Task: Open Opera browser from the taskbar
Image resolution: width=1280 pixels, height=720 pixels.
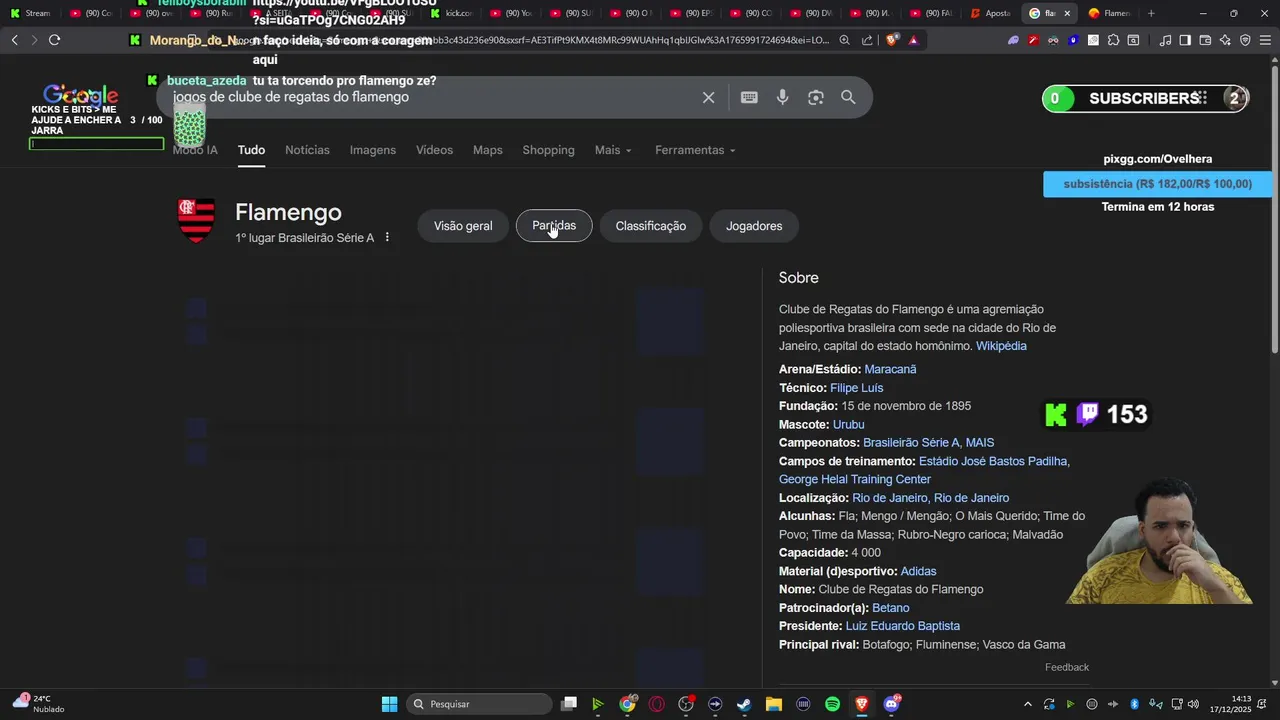Action: (x=656, y=704)
